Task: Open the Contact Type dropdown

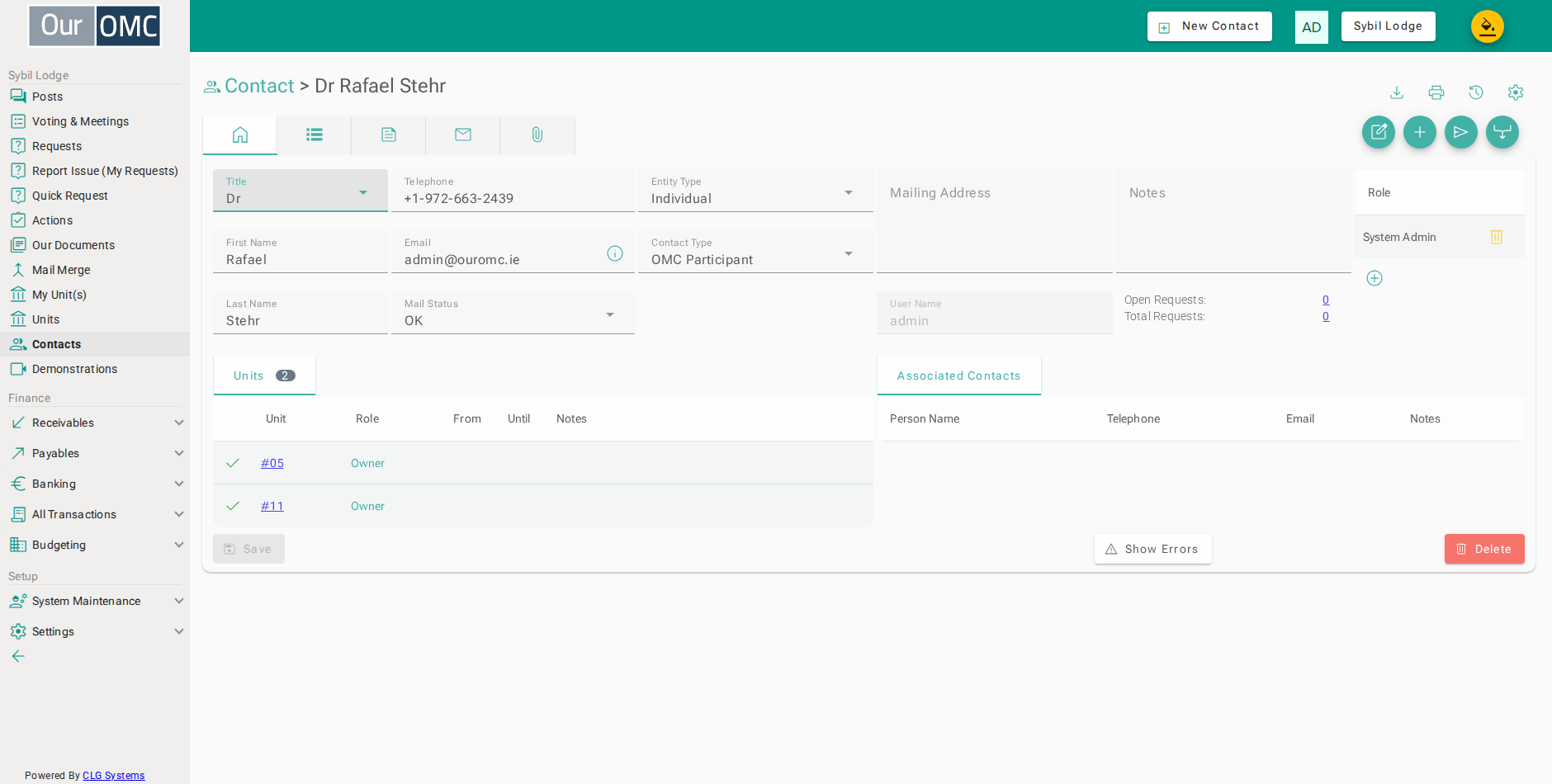Action: (755, 252)
